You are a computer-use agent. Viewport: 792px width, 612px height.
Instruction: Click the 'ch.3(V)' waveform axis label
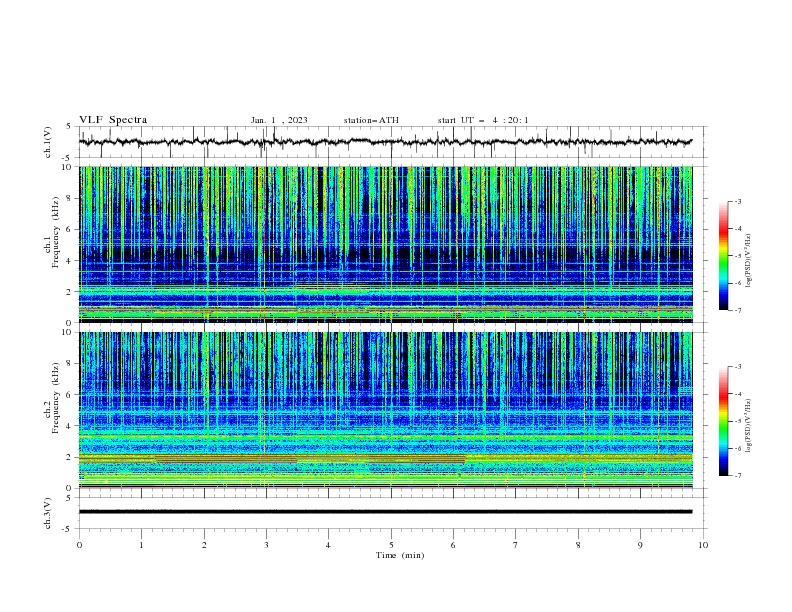point(48,513)
